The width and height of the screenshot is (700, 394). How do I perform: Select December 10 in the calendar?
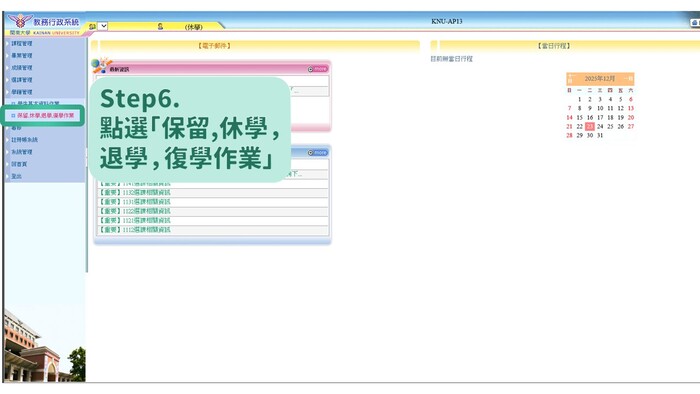pyautogui.click(x=600, y=108)
